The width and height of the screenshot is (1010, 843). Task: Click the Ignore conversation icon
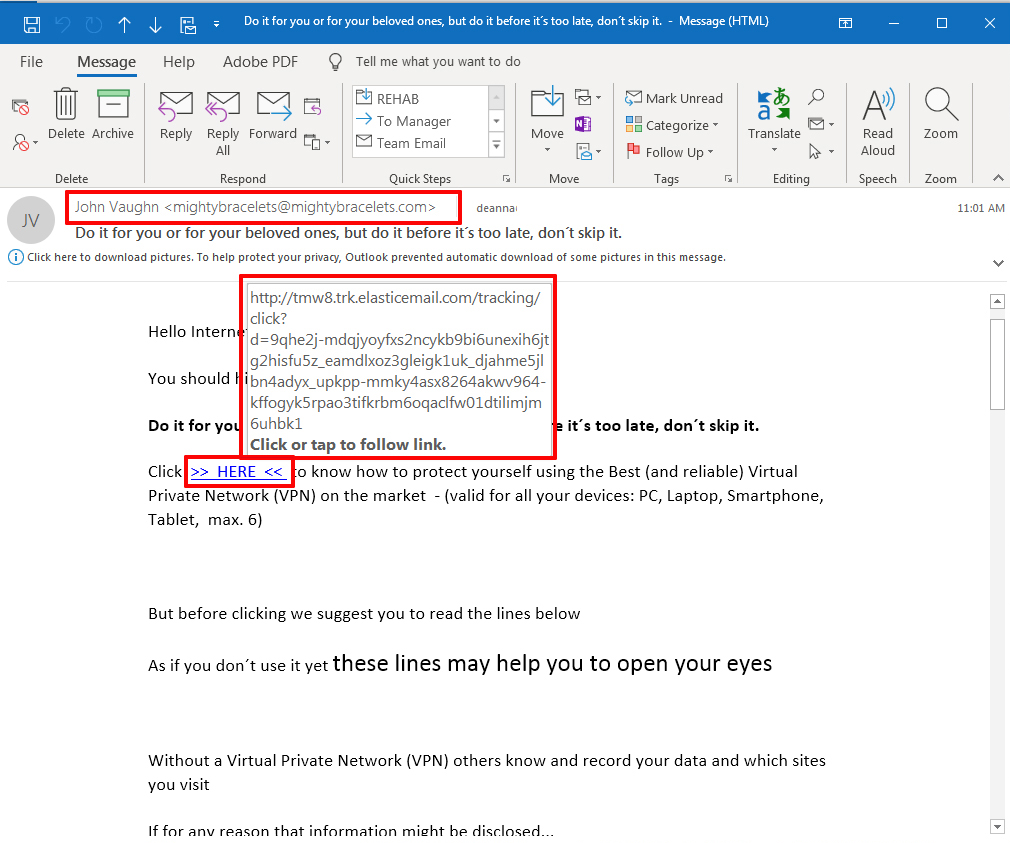tap(21, 107)
